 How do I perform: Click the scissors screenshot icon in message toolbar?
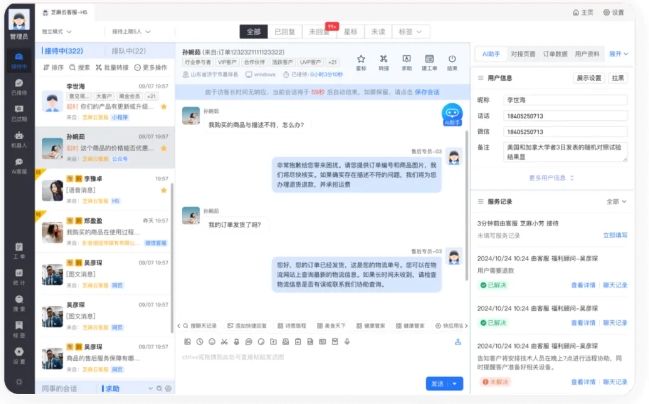[x=224, y=341]
